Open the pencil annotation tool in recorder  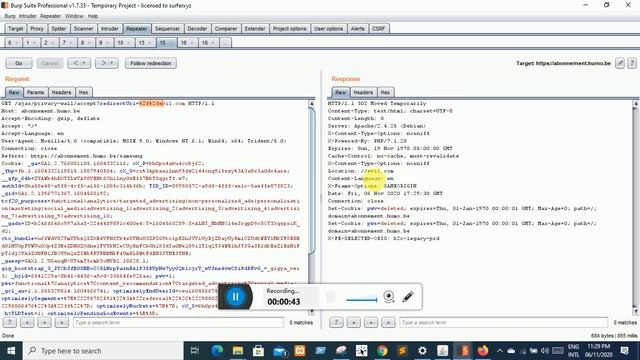tap(408, 297)
